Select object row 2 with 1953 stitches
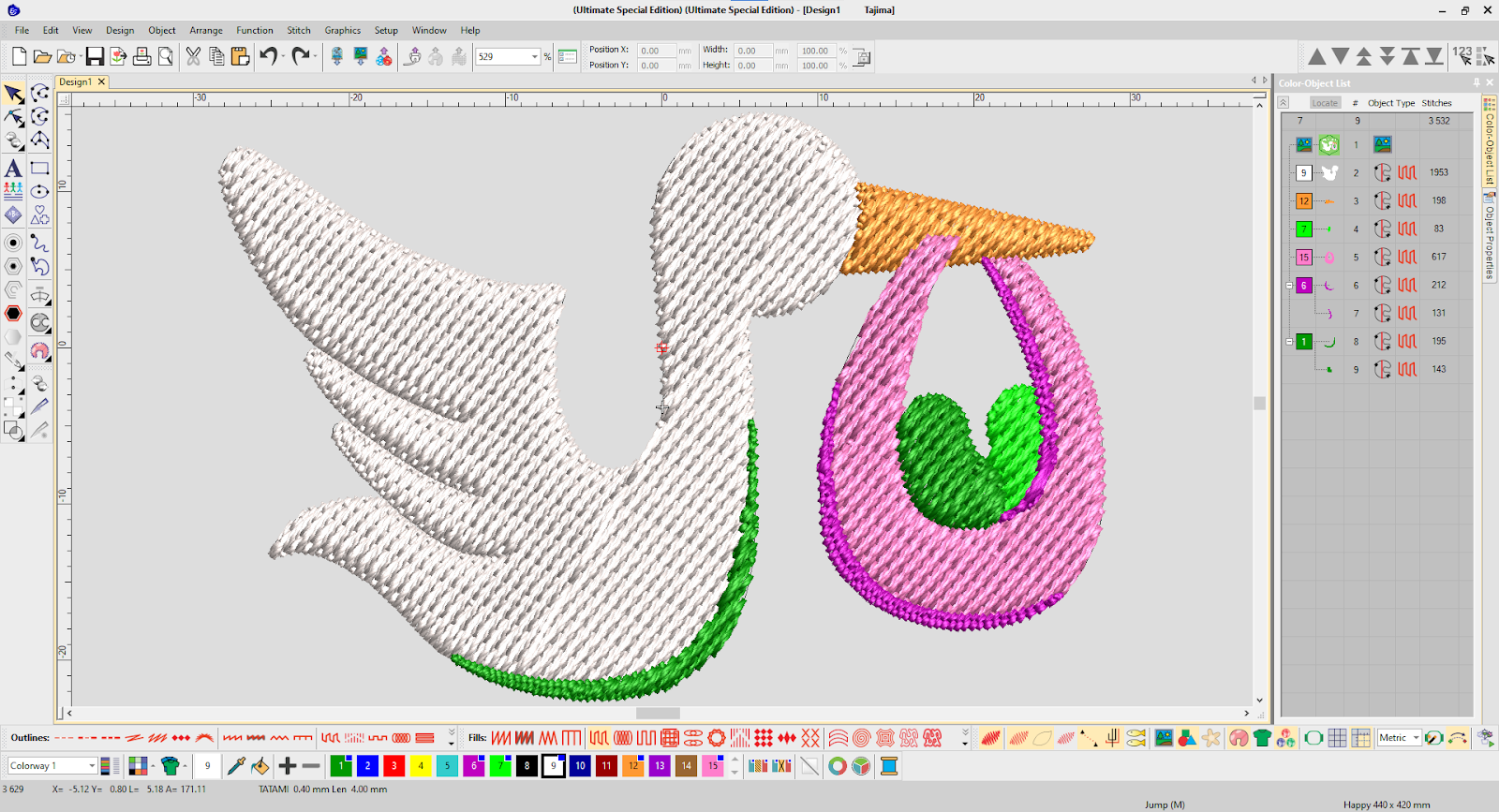This screenshot has height=812, width=1499. 1378,172
